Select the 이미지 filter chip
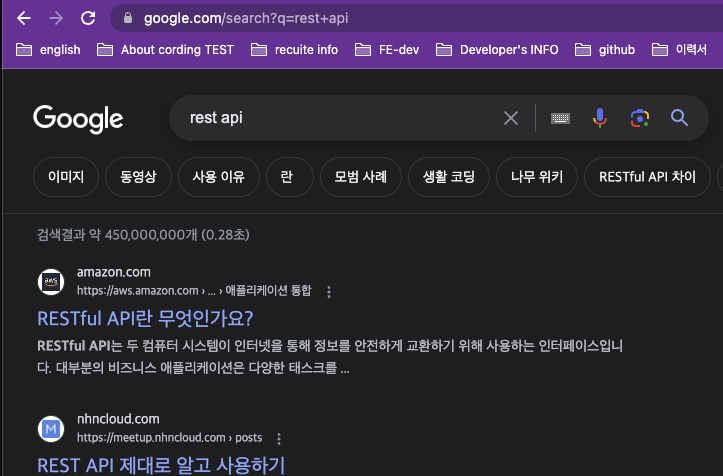723x476 pixels. point(66,177)
